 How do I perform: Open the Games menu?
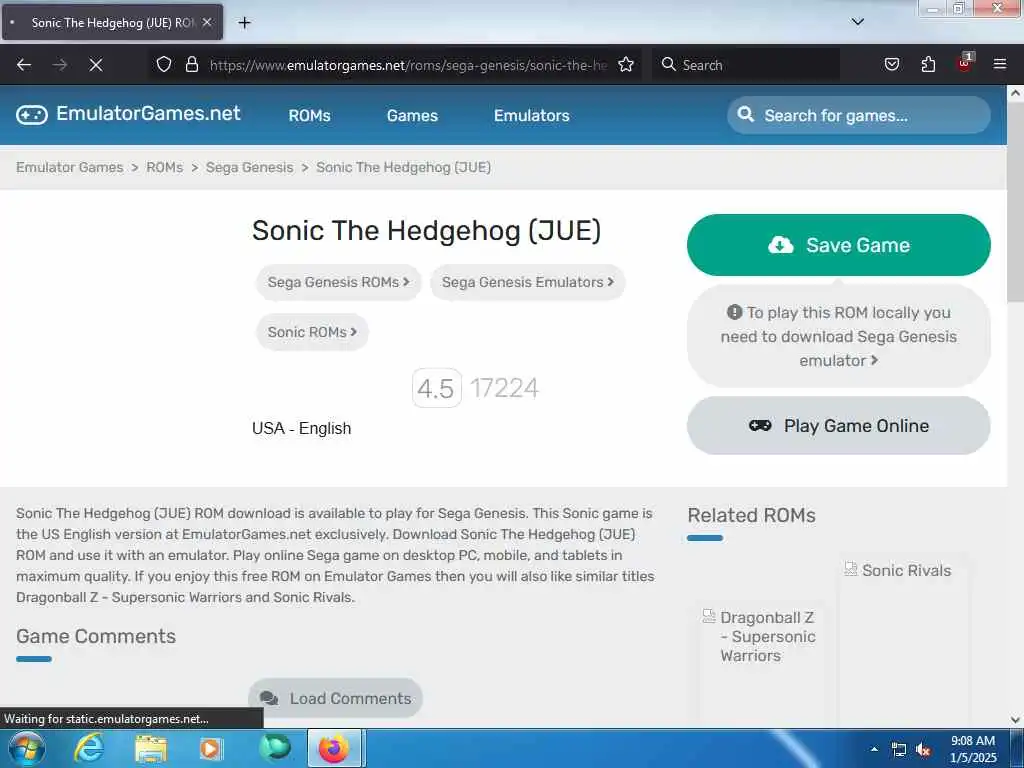pyautogui.click(x=412, y=116)
